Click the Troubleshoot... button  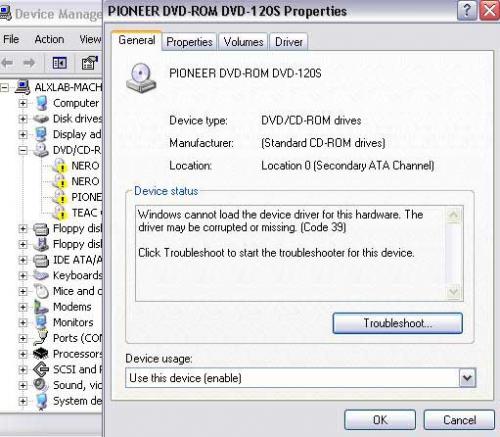398,323
